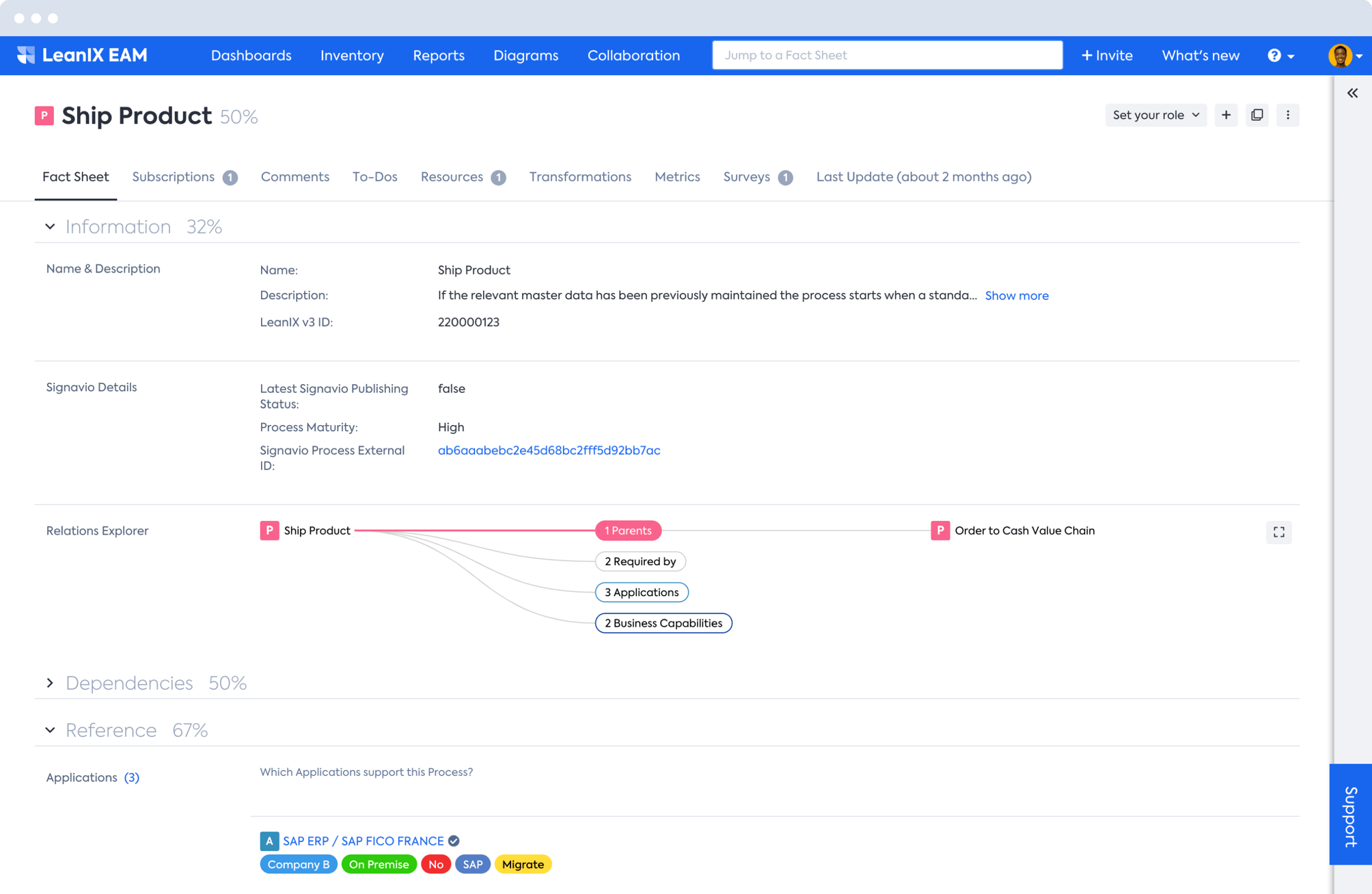Screen dimensions: 1372x894
Task: Expand Relations Explorer to fullscreen
Action: pos(1278,532)
